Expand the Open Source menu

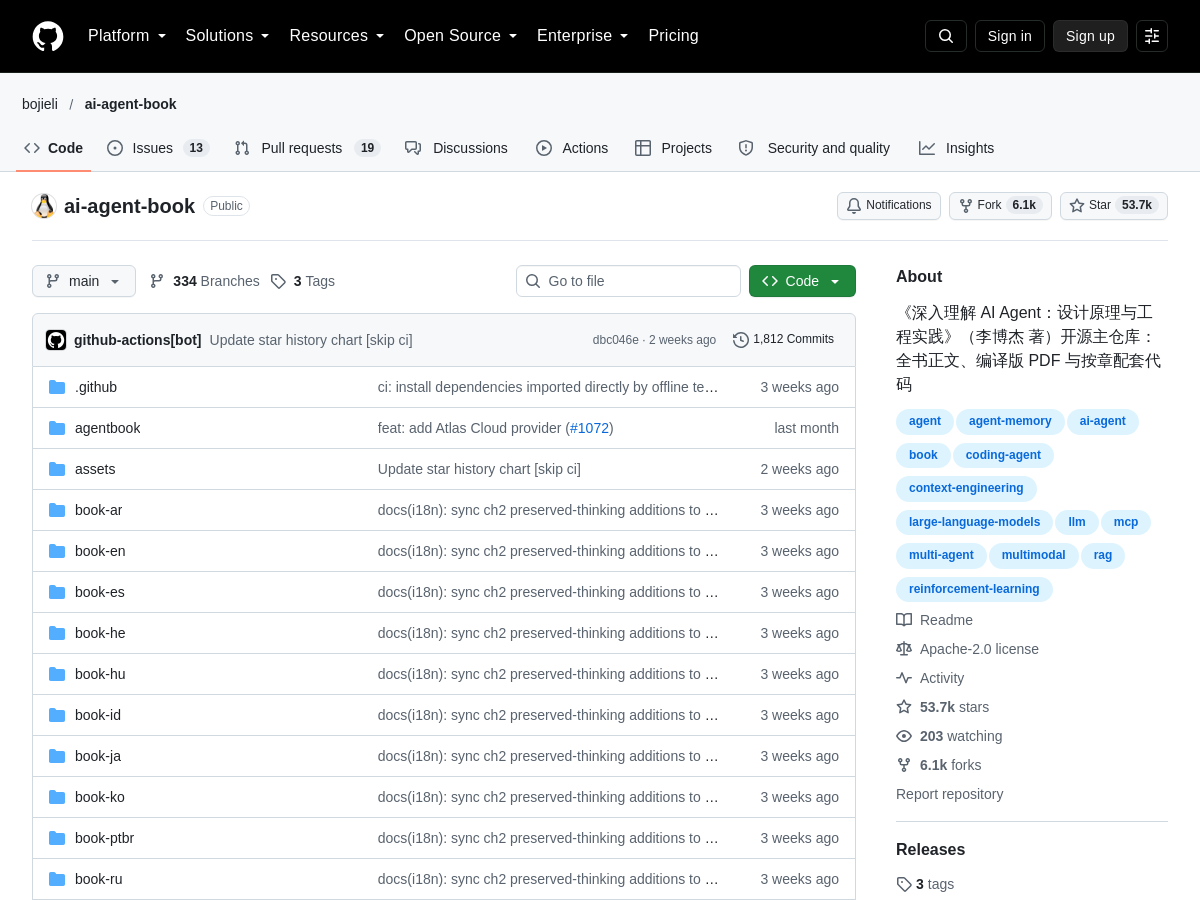(461, 36)
